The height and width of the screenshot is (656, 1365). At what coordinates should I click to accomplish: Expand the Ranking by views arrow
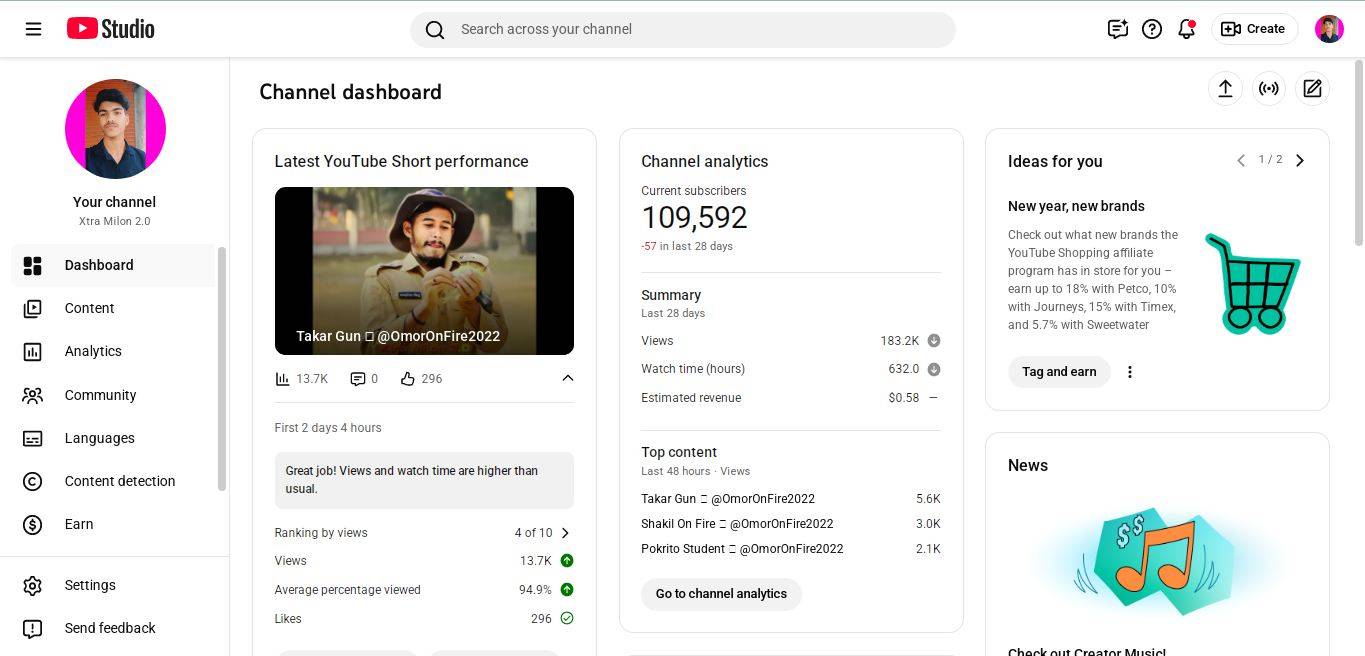click(565, 533)
